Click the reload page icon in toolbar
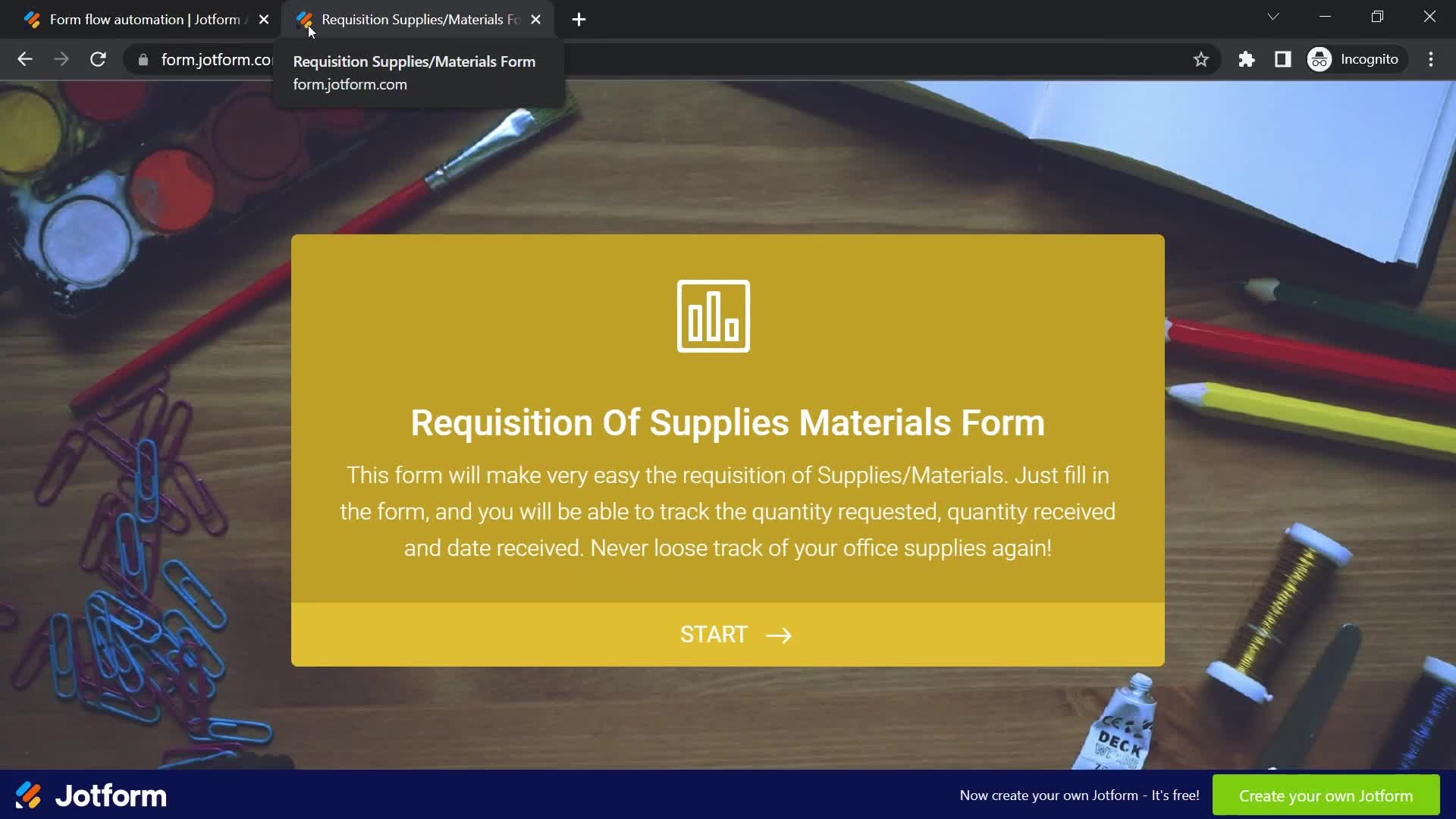Viewport: 1456px width, 819px height. pyautogui.click(x=98, y=59)
